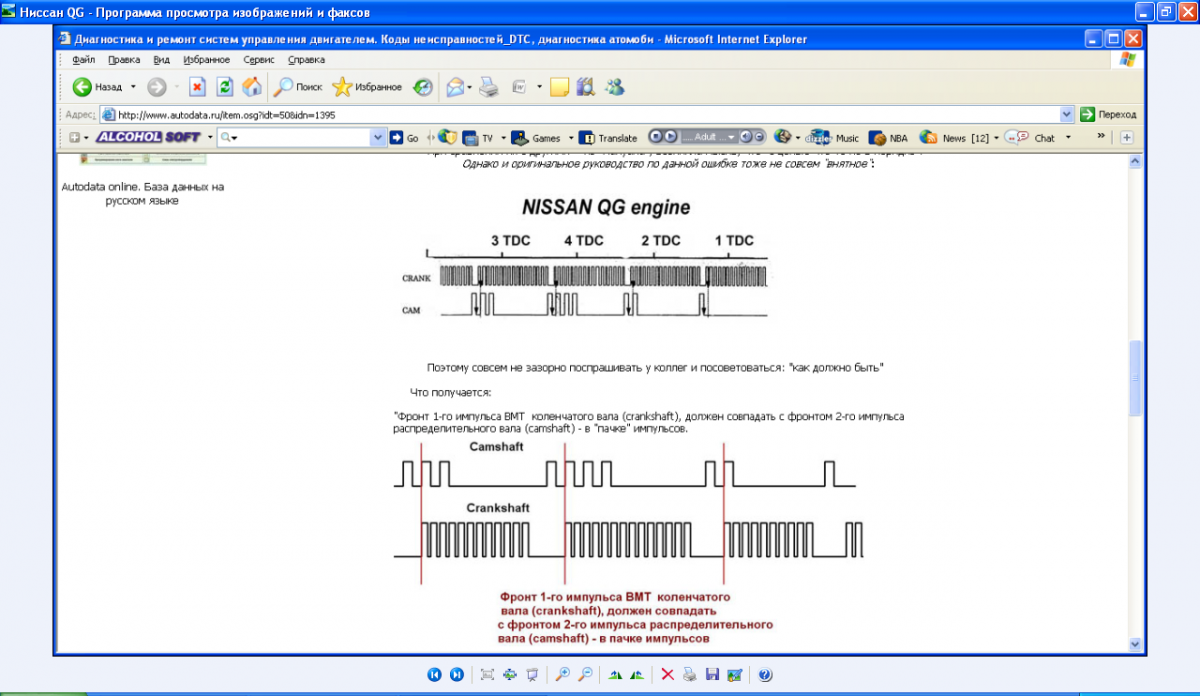Open image for editing
The image size is (1200, 696).
coord(735,675)
